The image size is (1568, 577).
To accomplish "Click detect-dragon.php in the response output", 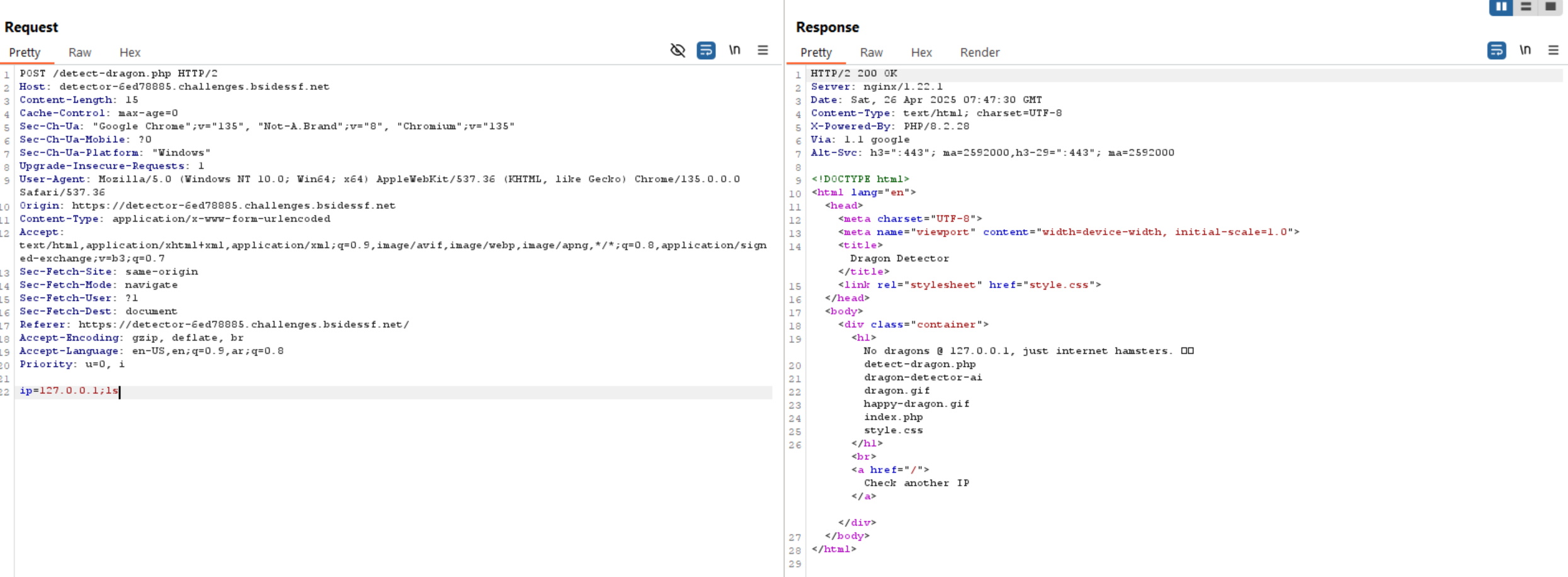I will pos(919,364).
